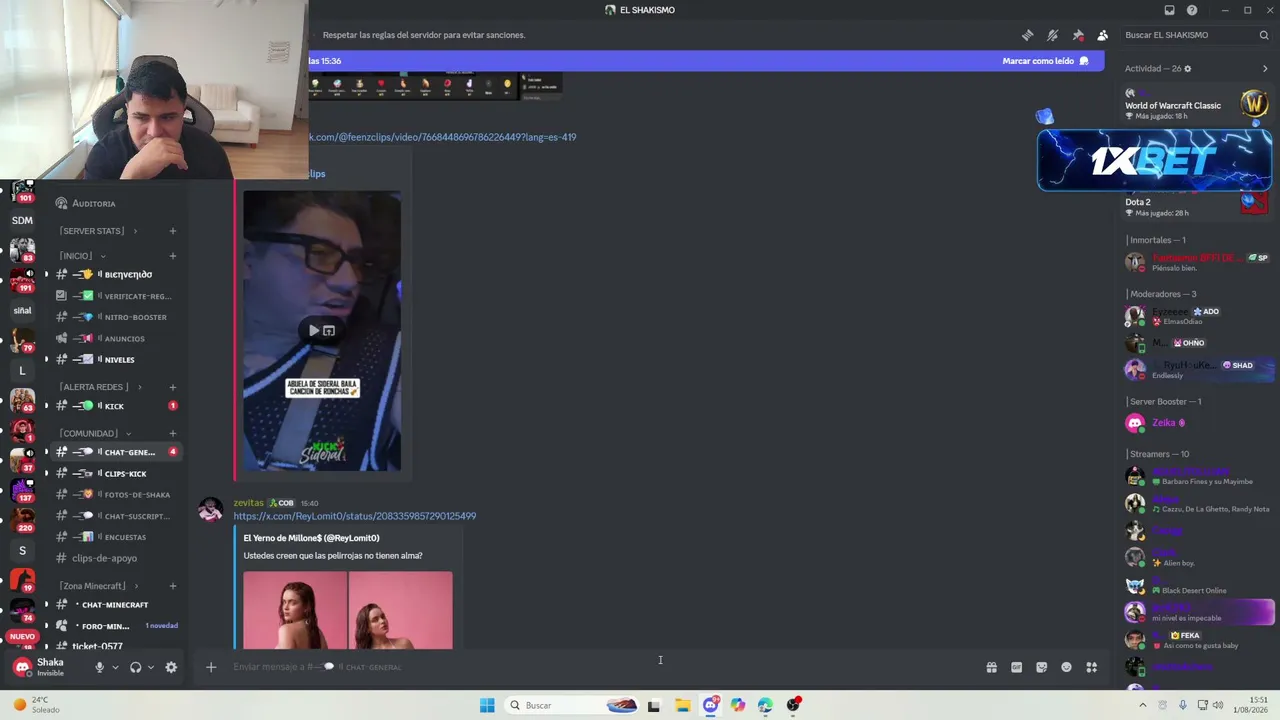Open pinned messages icon
The width and height of the screenshot is (1280, 720).
(x=1078, y=35)
